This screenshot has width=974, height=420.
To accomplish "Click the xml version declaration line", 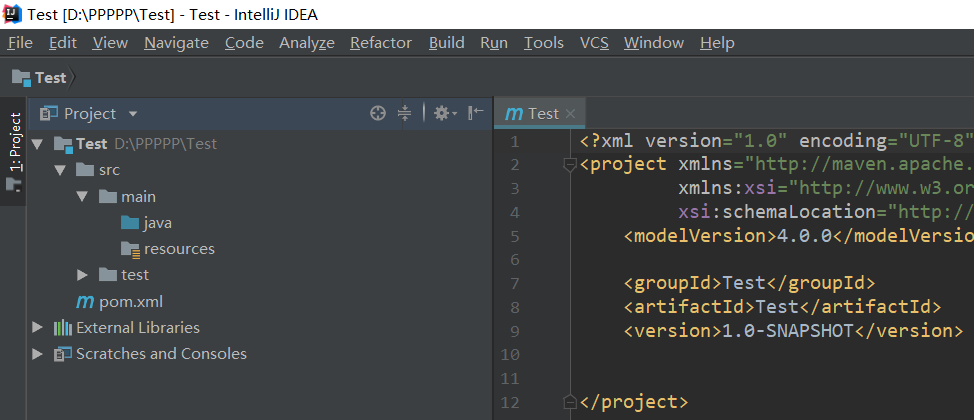I will pos(776,142).
